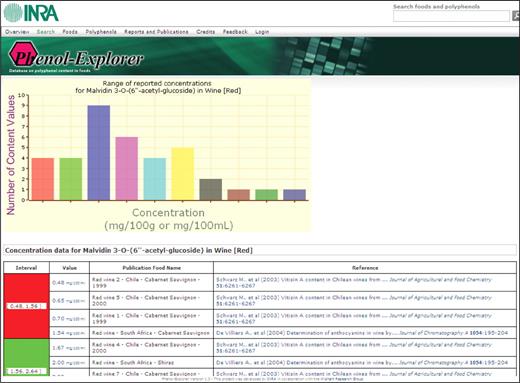Click the dark gray bar in the chart
Screen dimensions: 520x383
pos(211,189)
